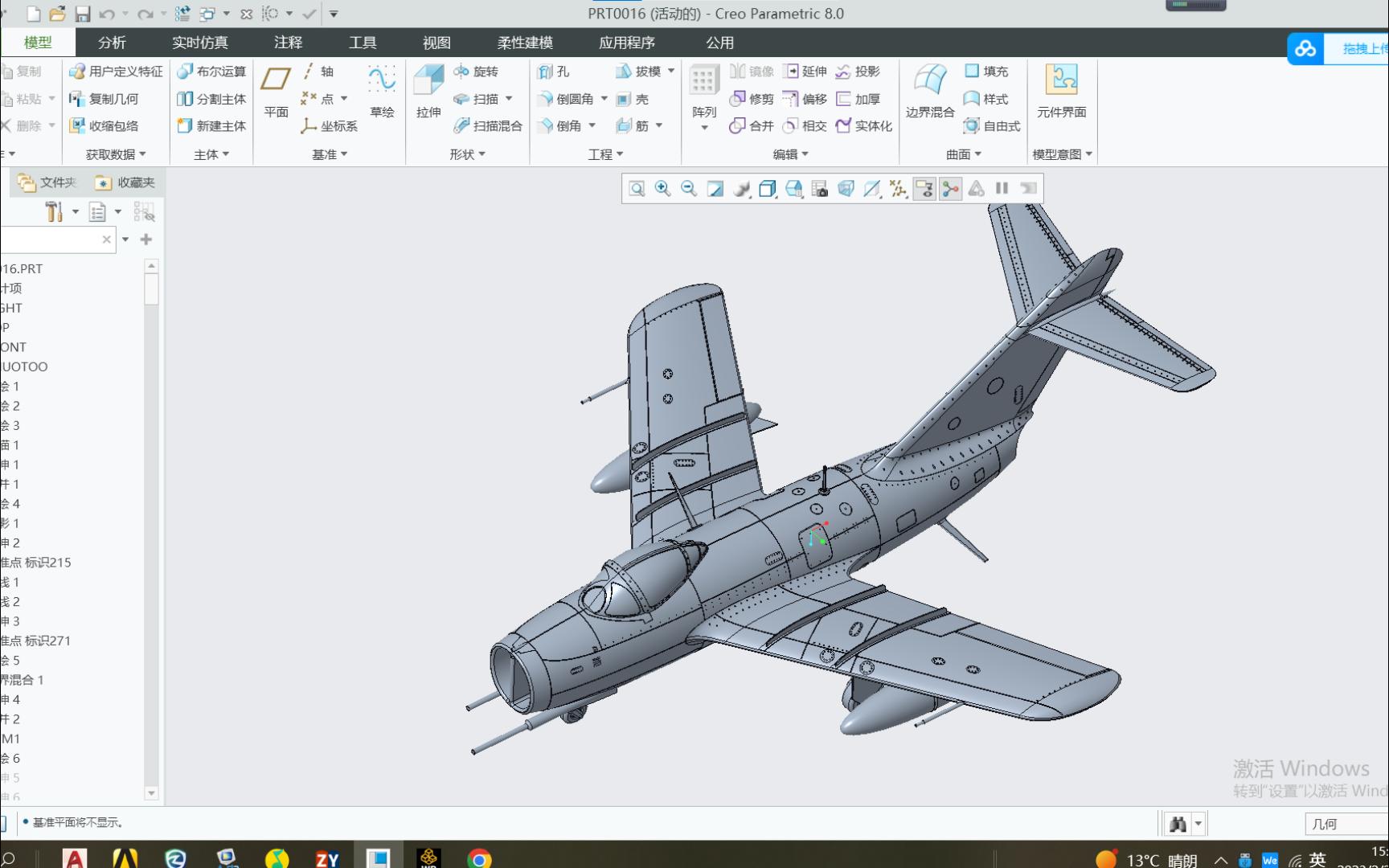Open the Draft (拔模) dropdown arrow

point(671,72)
